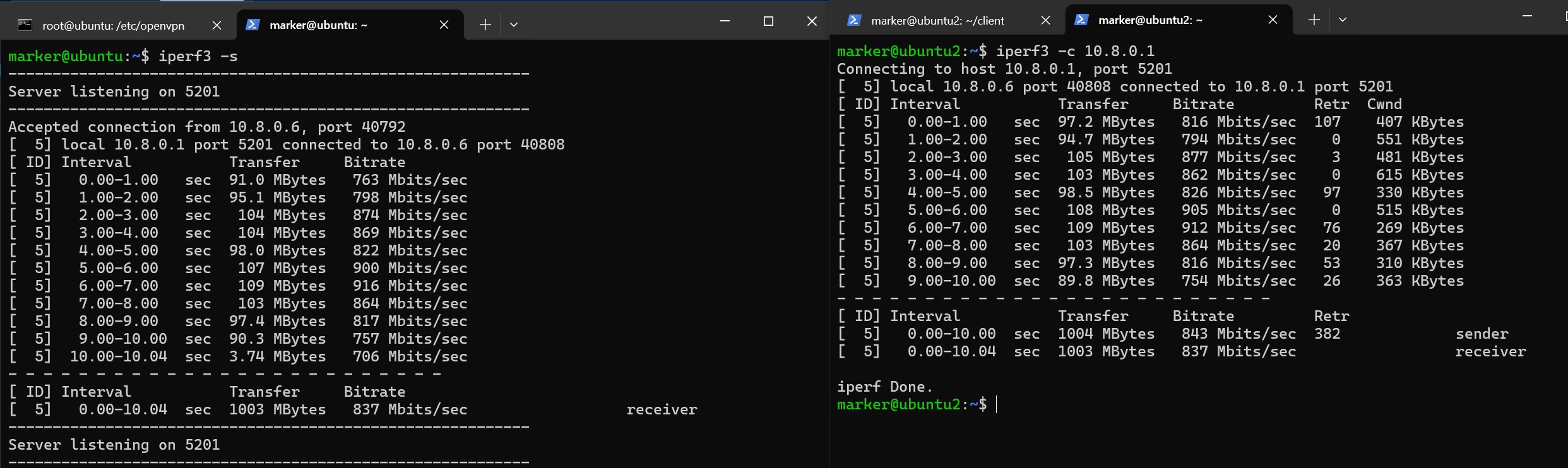Minimize the left terminal window
Viewport: 1568px width, 468px height.
point(725,21)
